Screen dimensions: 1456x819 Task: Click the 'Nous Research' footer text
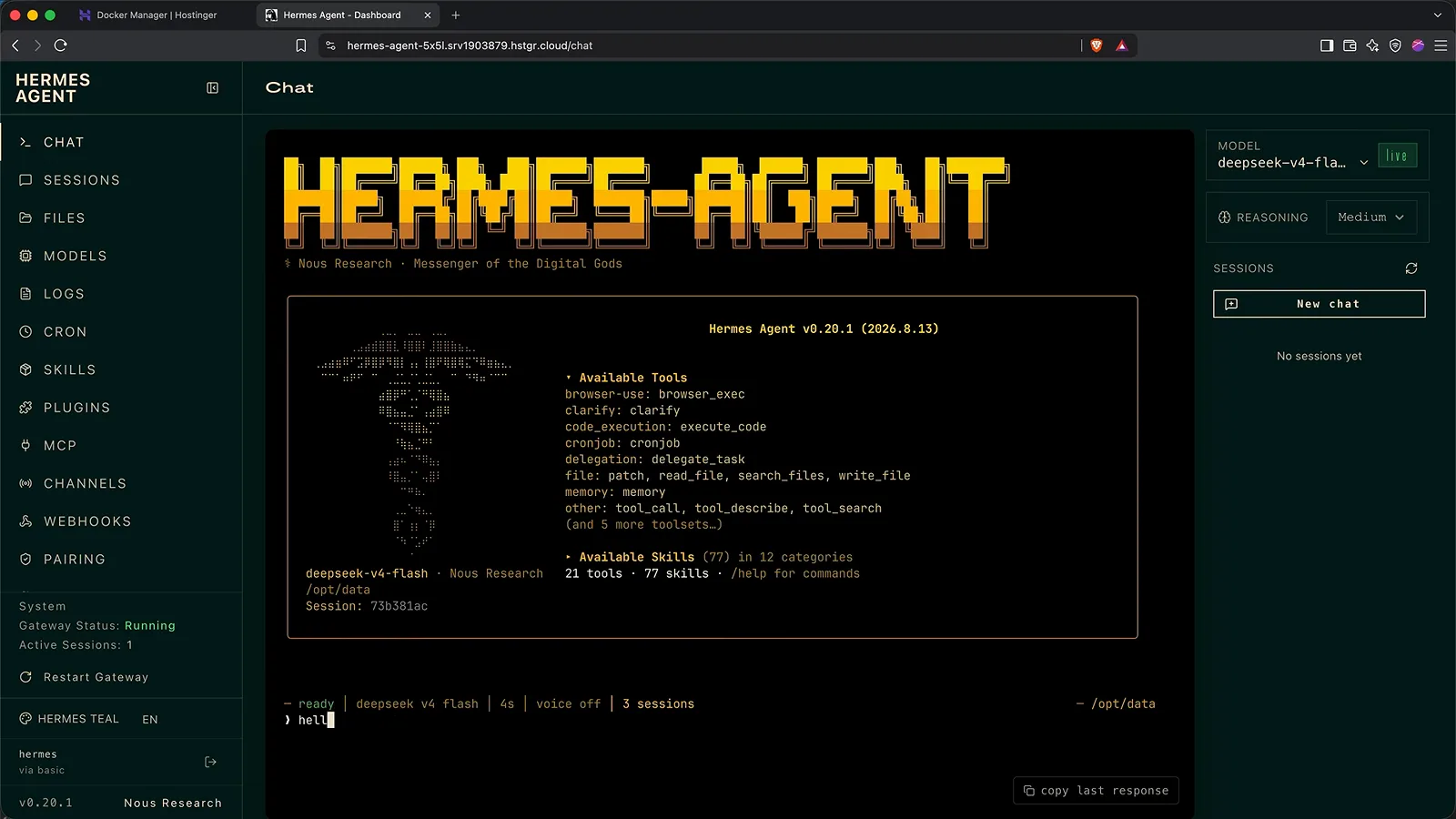click(x=173, y=803)
